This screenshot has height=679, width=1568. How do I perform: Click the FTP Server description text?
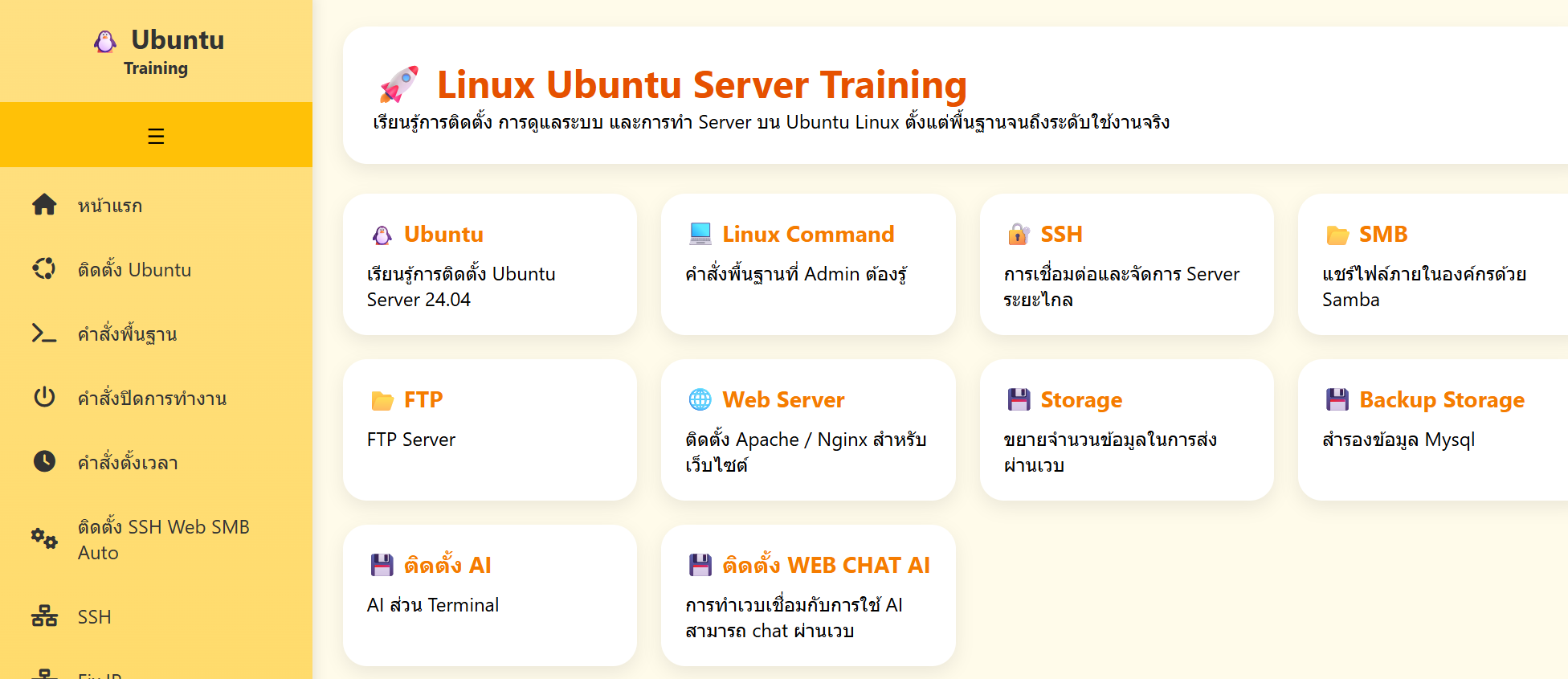coord(411,440)
